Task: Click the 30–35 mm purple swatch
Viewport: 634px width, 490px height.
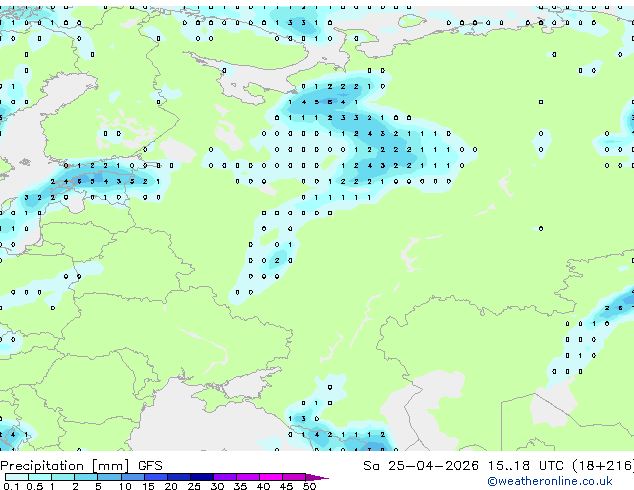Action: pos(225,477)
